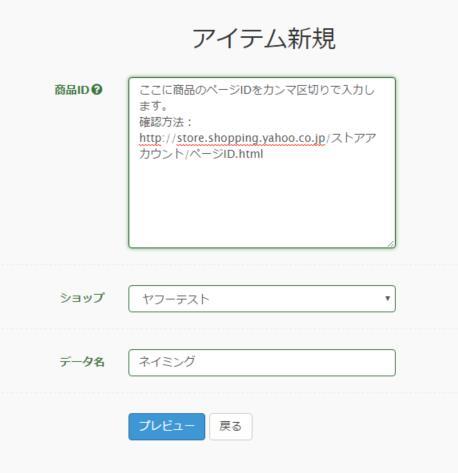Click the store.shopping.yahoo.co.jp placeholder text

tap(251, 138)
